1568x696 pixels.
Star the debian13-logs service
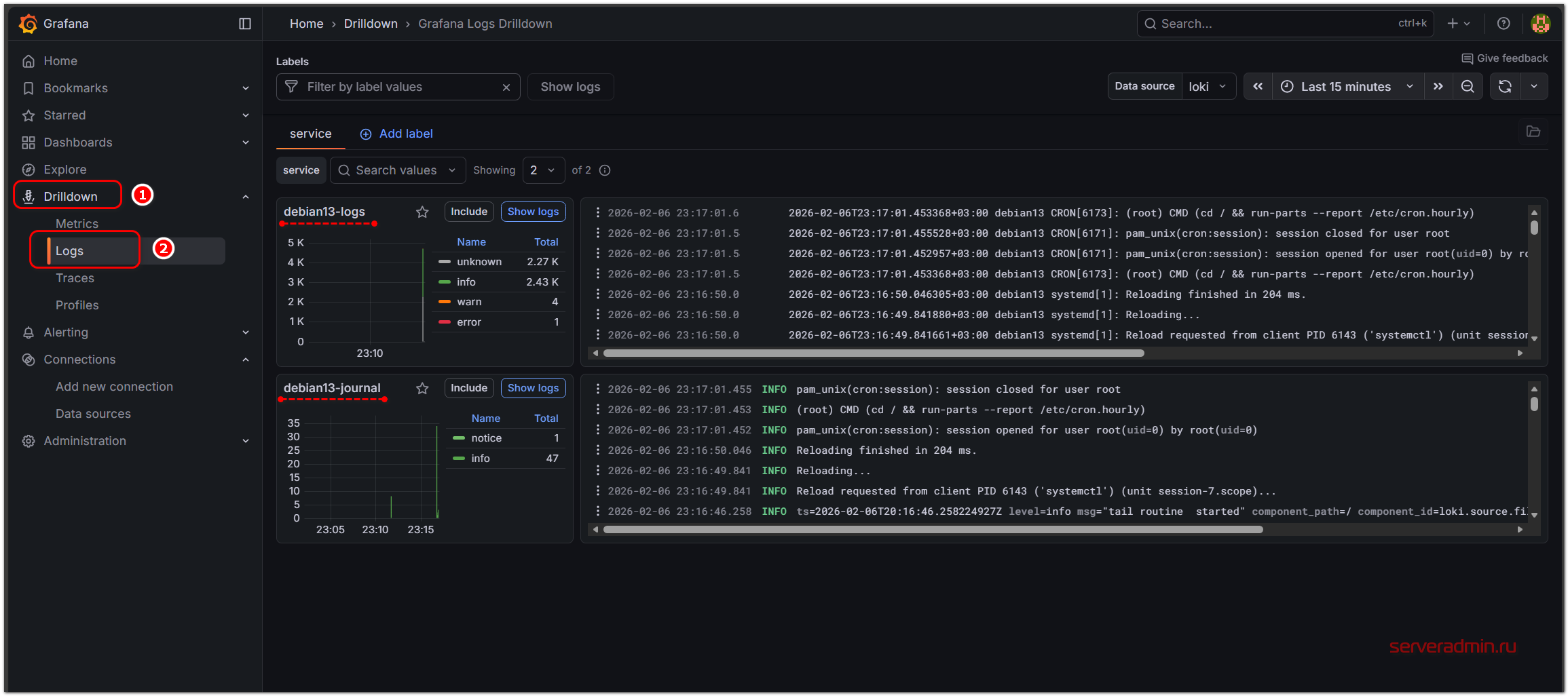point(422,212)
